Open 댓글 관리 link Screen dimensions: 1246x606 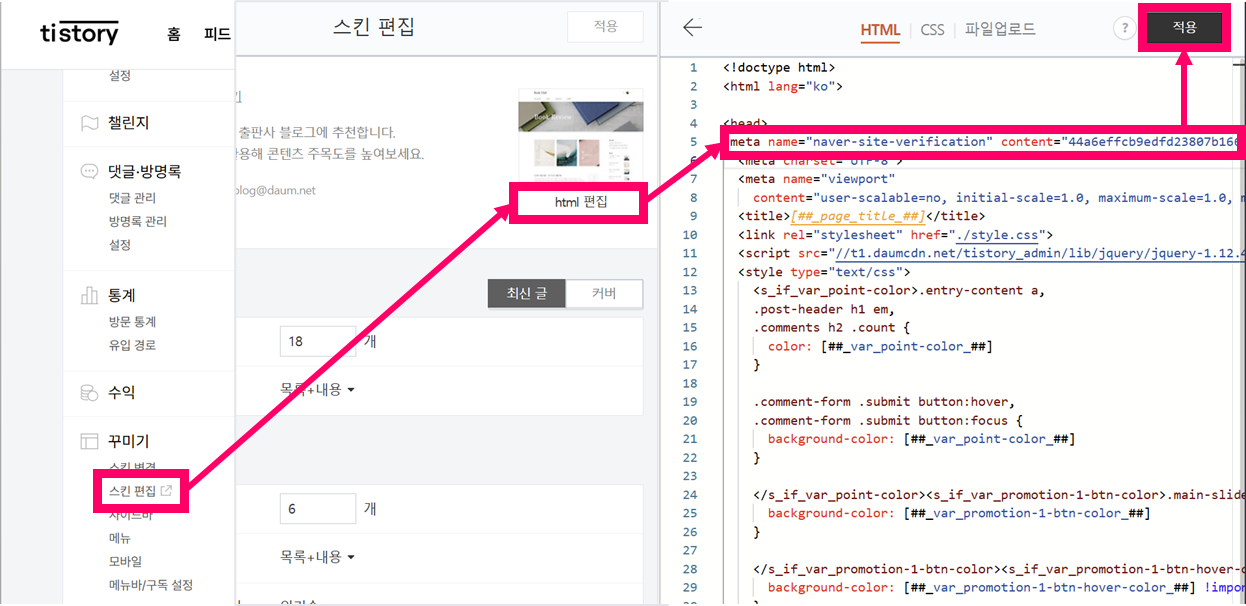[132, 198]
